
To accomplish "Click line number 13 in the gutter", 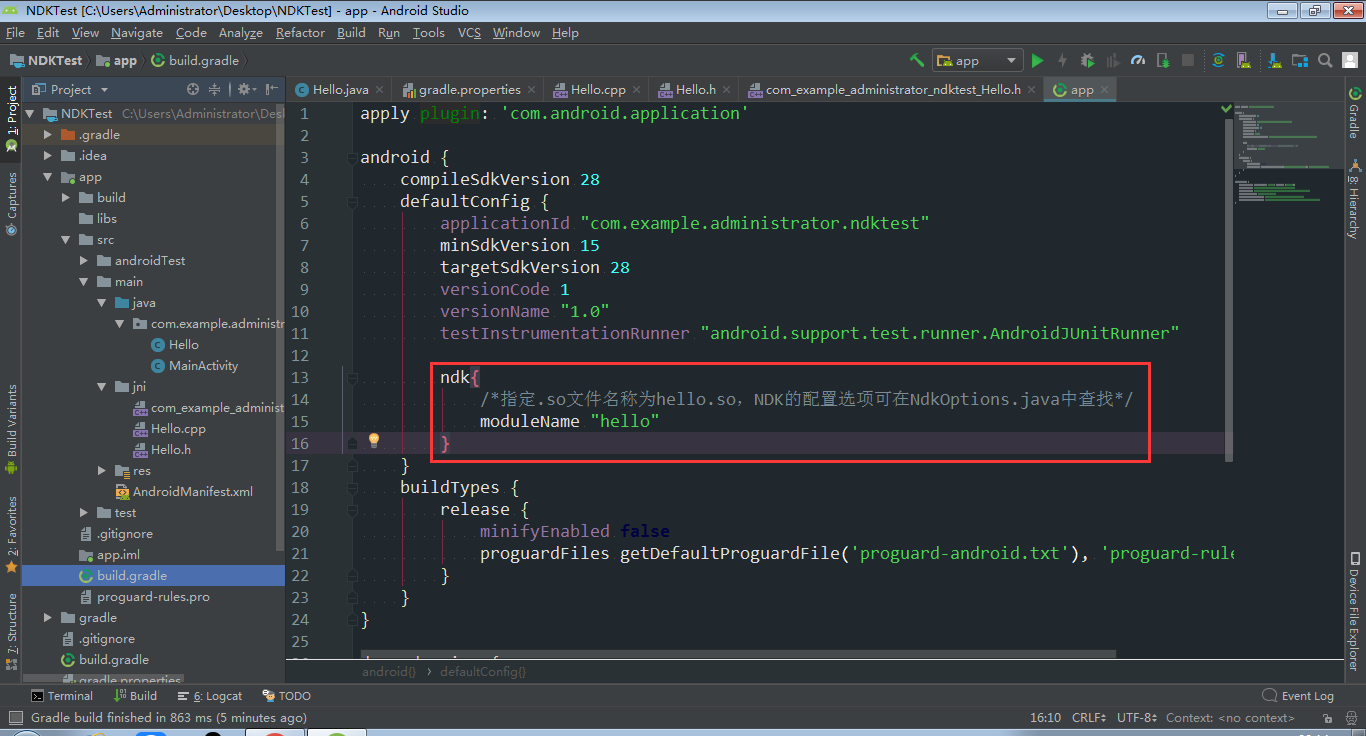I will point(300,377).
